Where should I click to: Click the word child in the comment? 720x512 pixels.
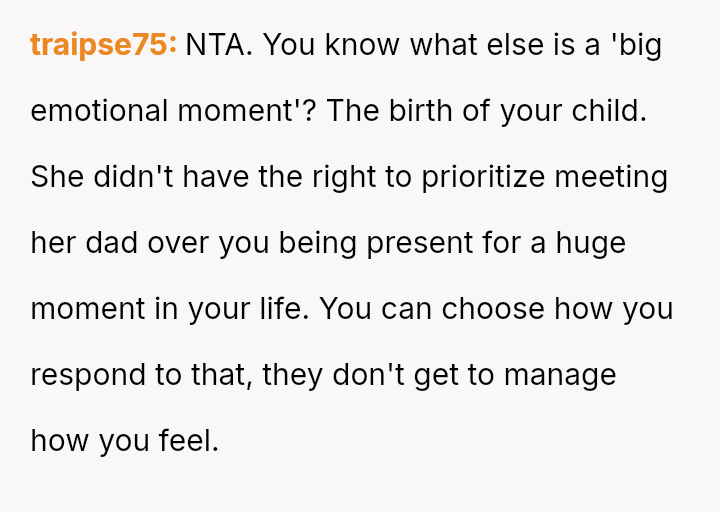pyautogui.click(x=608, y=111)
